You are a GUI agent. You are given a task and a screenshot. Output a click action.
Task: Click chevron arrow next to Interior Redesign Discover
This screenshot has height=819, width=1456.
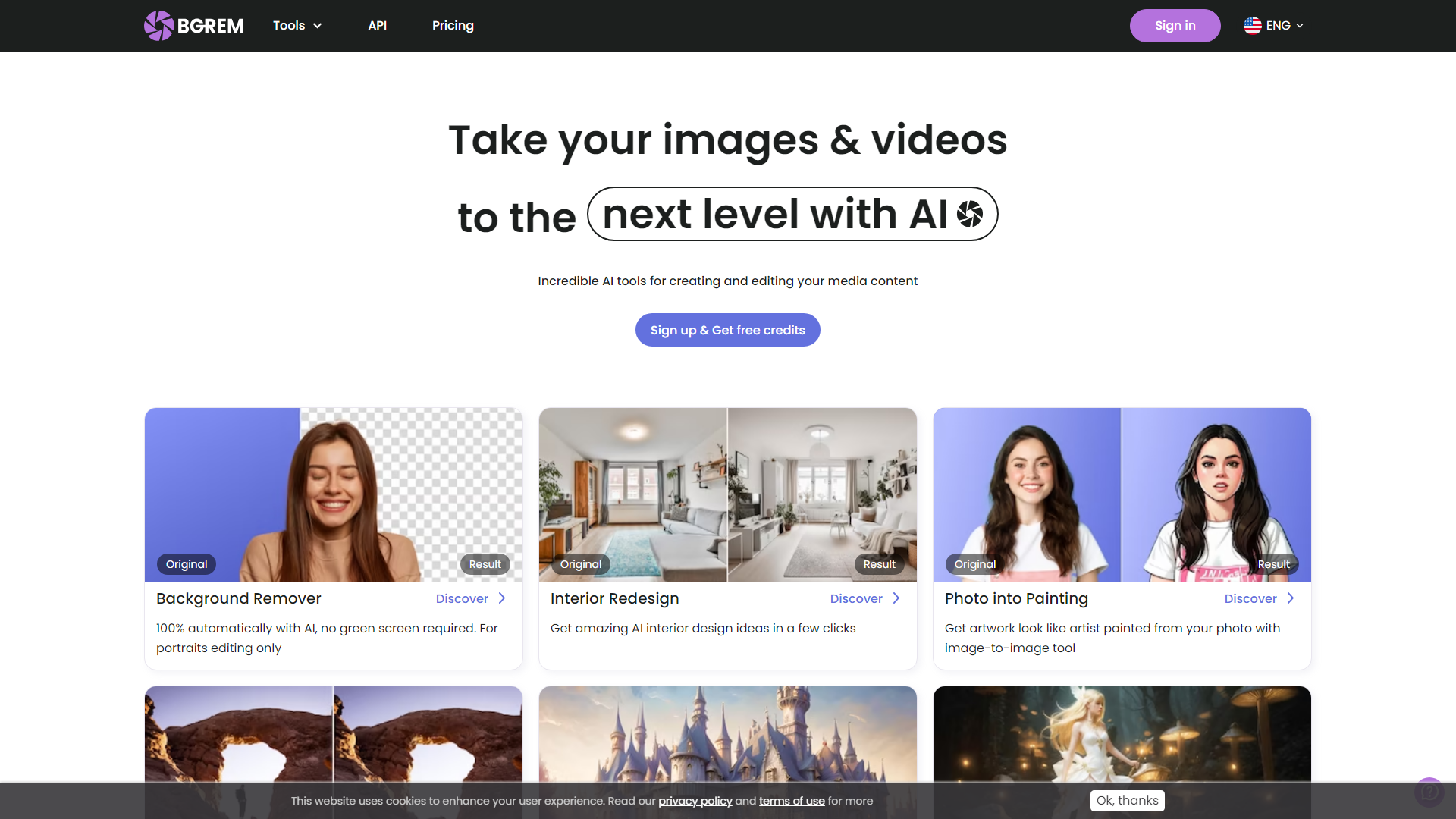(896, 598)
